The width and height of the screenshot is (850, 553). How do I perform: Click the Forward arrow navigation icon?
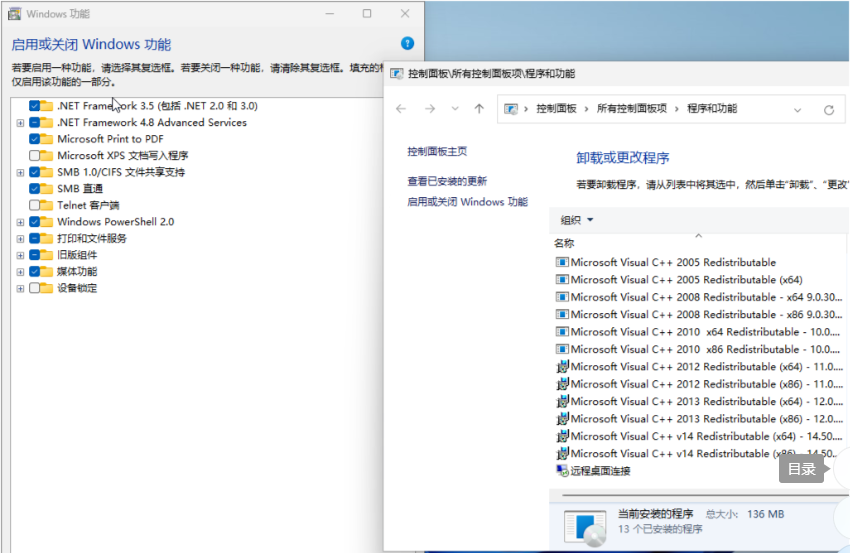[x=430, y=109]
